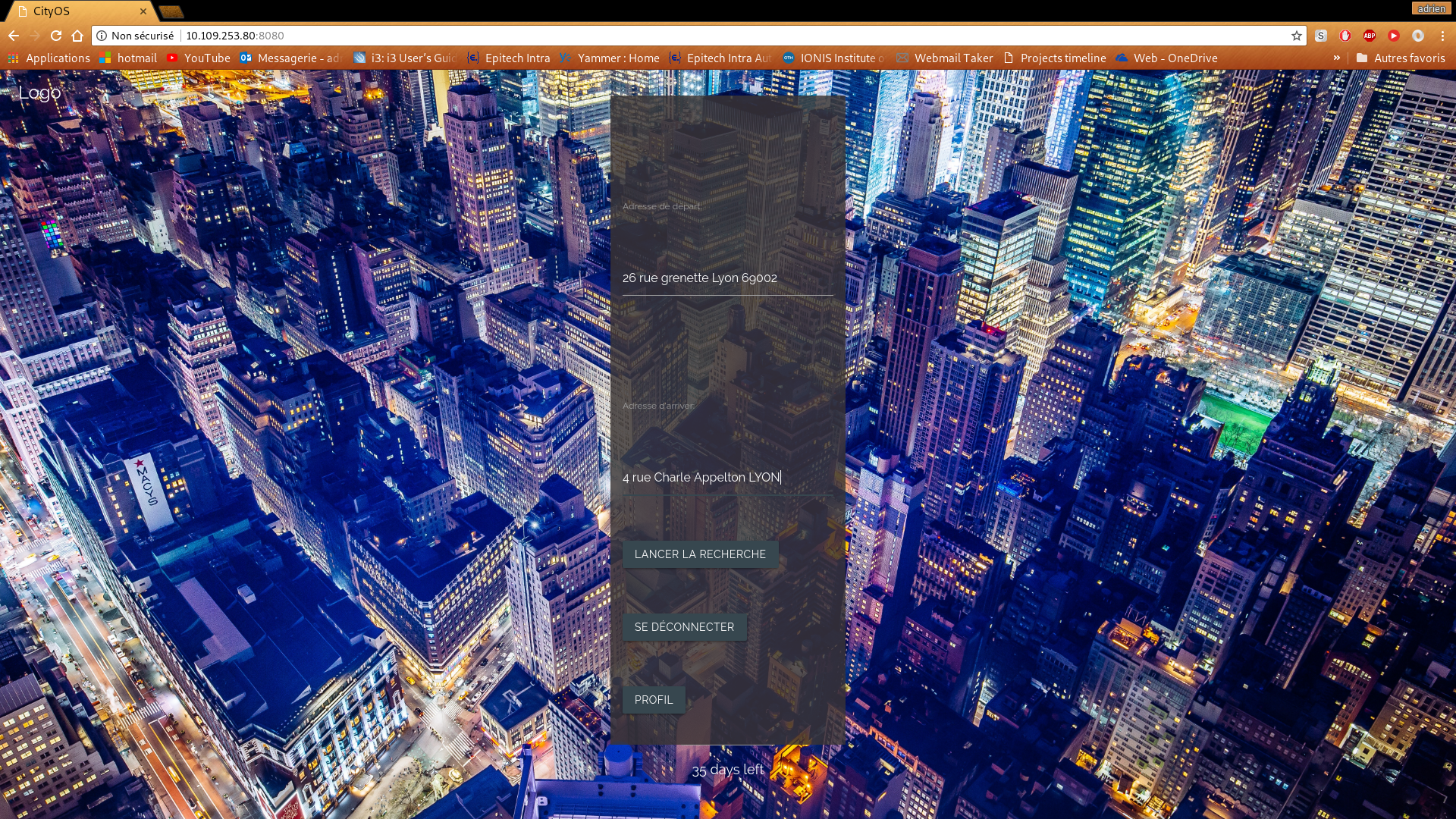Click the Adblock Plus extension icon
Screen dimensions: 1456x819
click(1369, 36)
